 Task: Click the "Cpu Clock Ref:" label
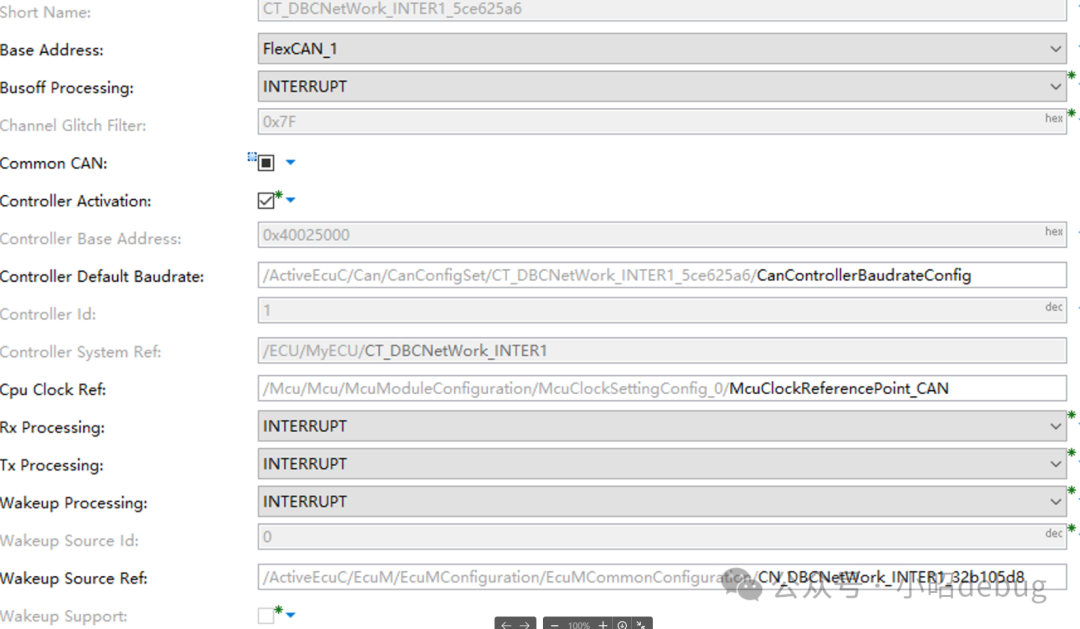(x=53, y=390)
